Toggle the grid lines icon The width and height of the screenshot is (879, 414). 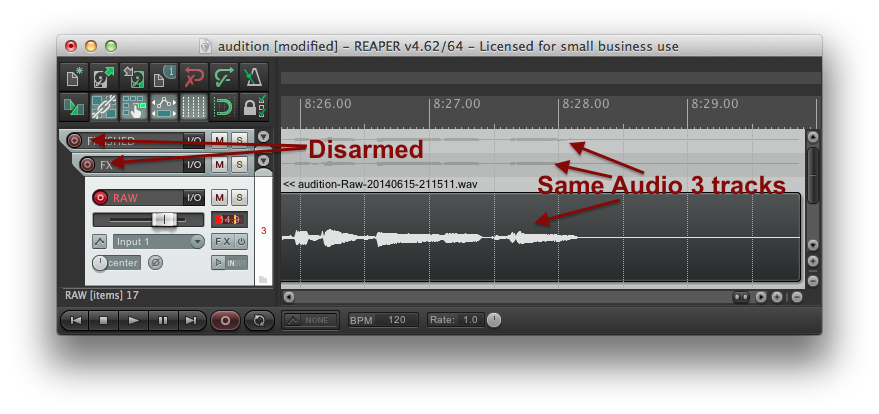[195, 107]
